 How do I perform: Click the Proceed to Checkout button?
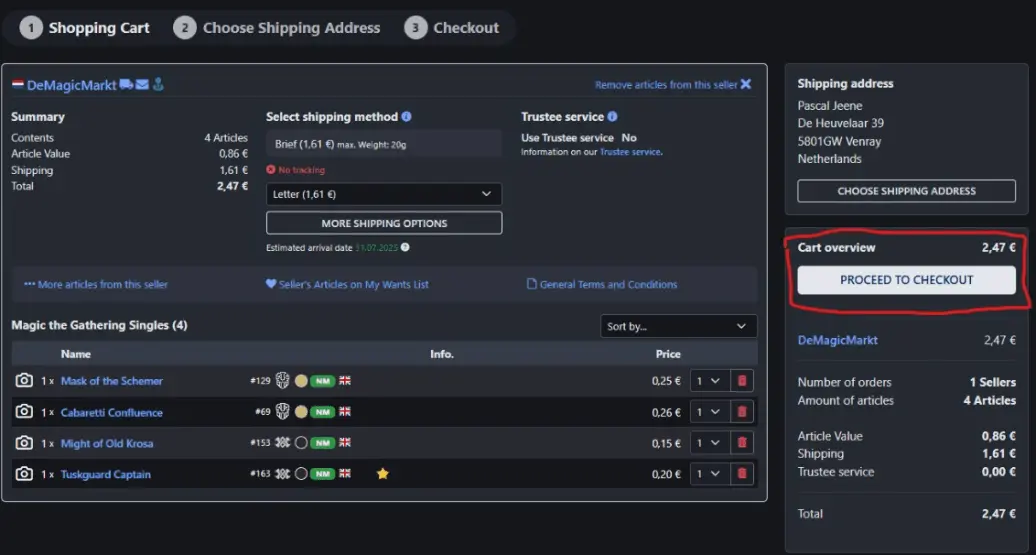tap(906, 280)
